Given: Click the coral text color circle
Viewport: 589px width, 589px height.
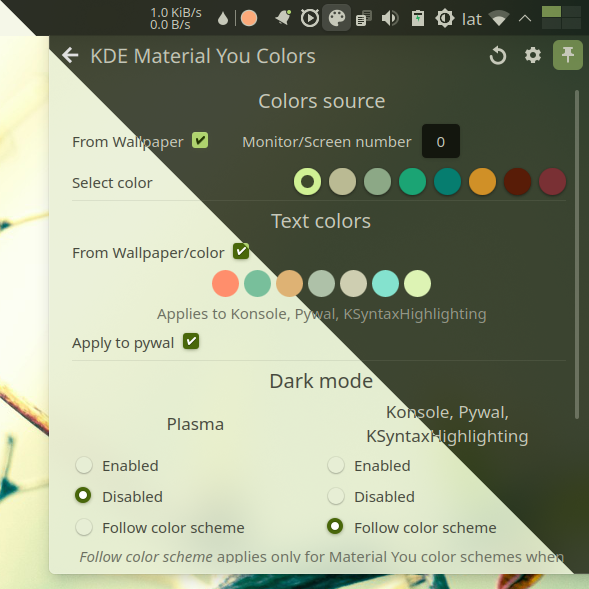Looking at the screenshot, I should pos(225,284).
